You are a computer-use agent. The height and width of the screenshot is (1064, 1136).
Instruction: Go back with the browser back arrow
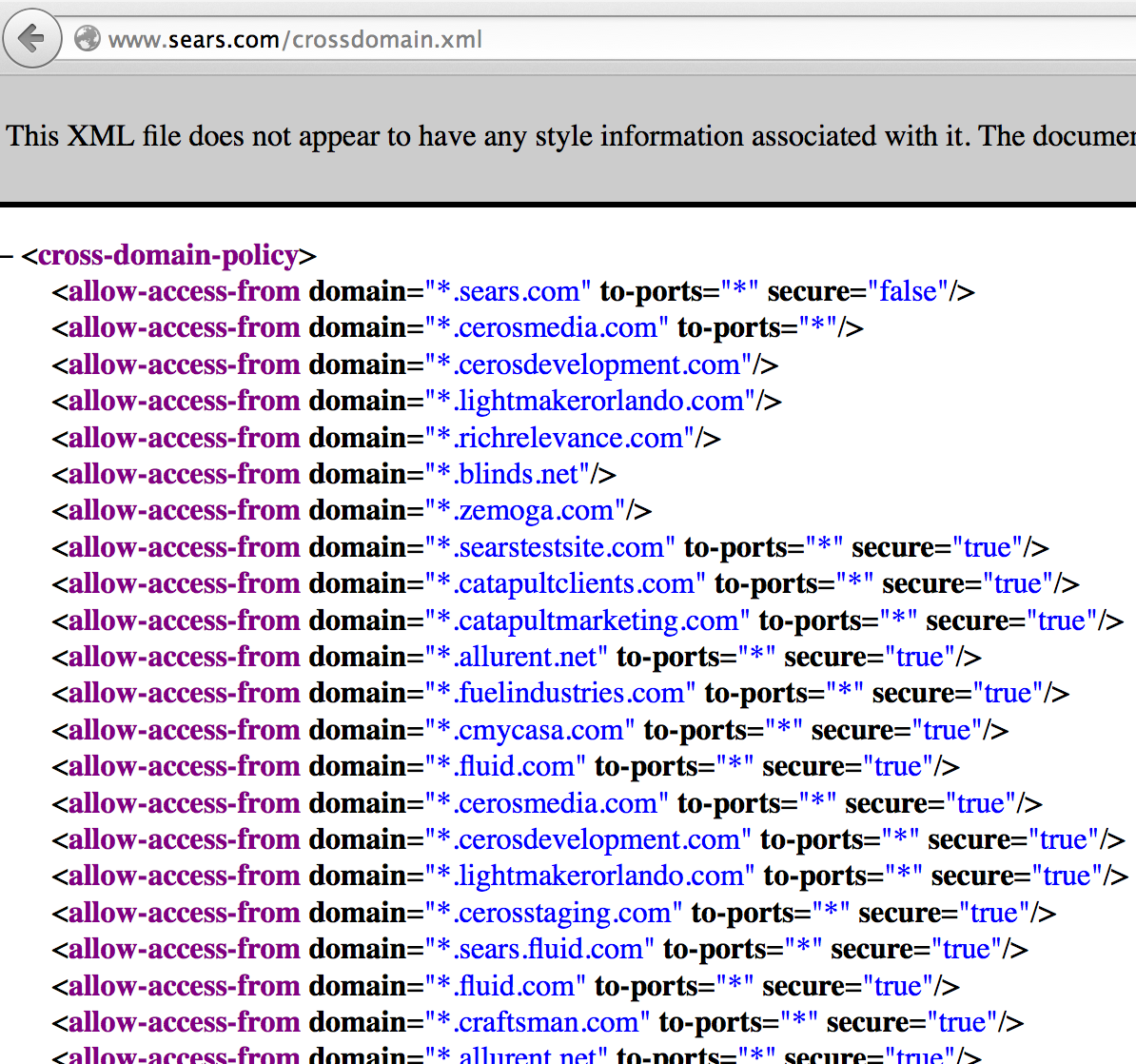coord(32,38)
